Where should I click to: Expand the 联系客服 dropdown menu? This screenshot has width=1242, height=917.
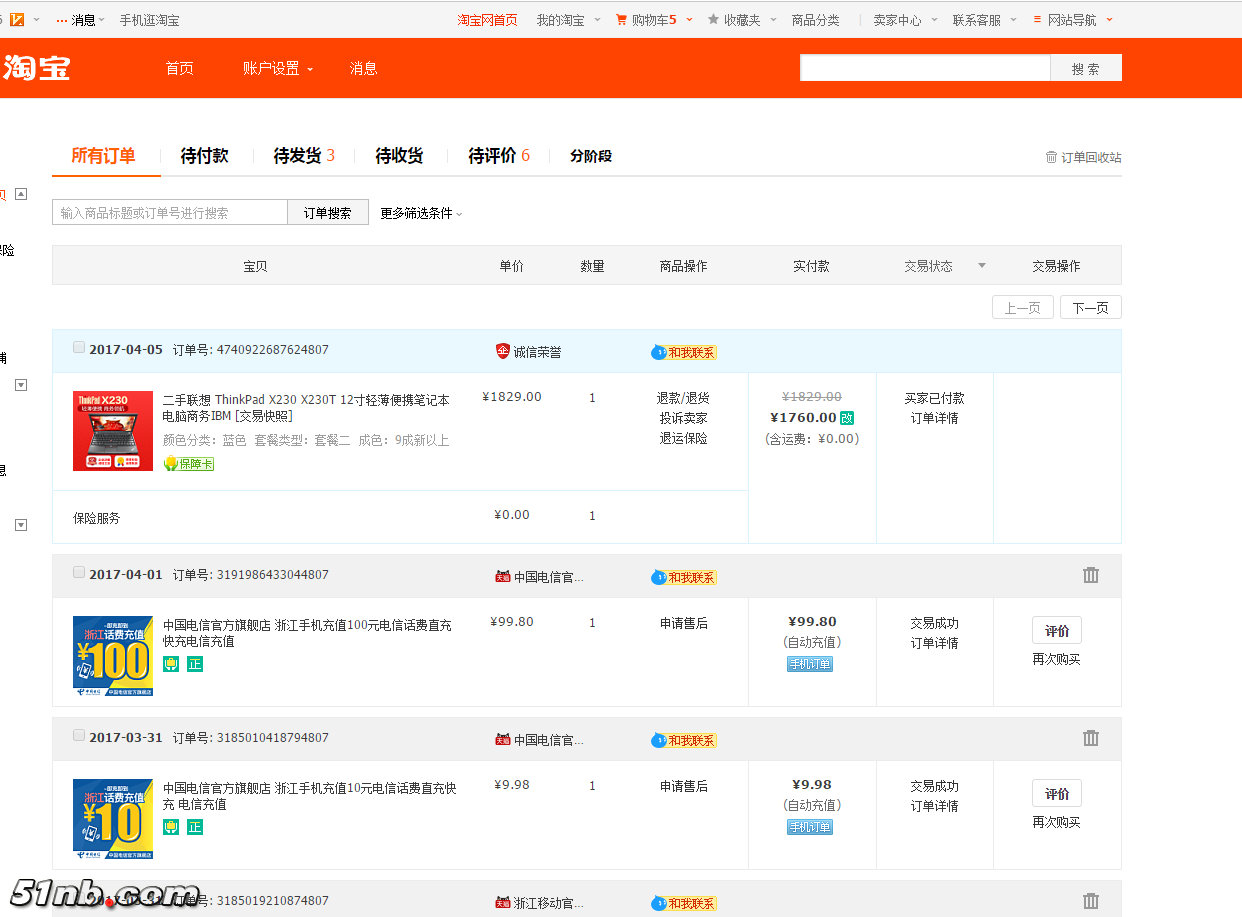[x=984, y=20]
